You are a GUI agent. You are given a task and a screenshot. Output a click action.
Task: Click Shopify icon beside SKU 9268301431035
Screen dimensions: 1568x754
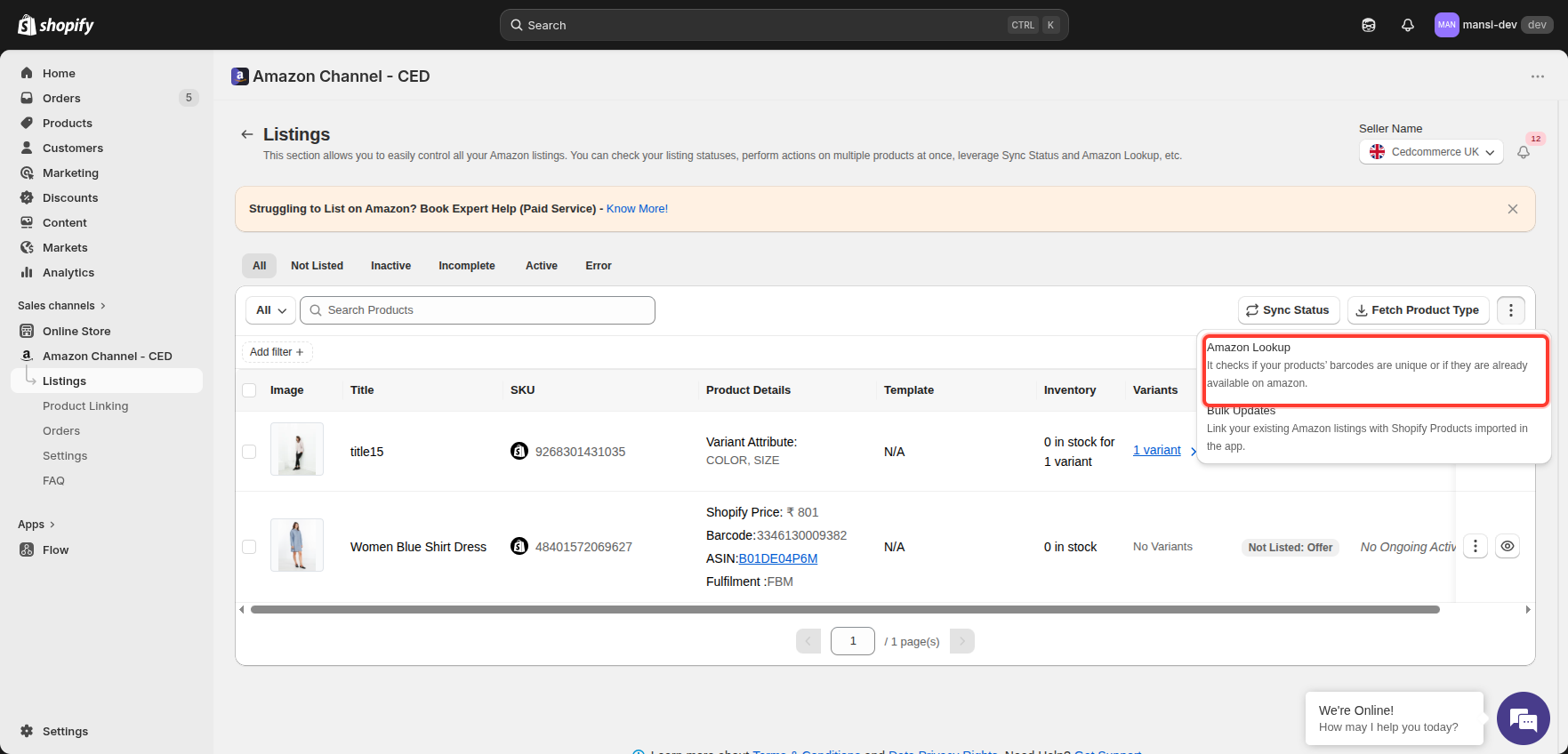(519, 451)
